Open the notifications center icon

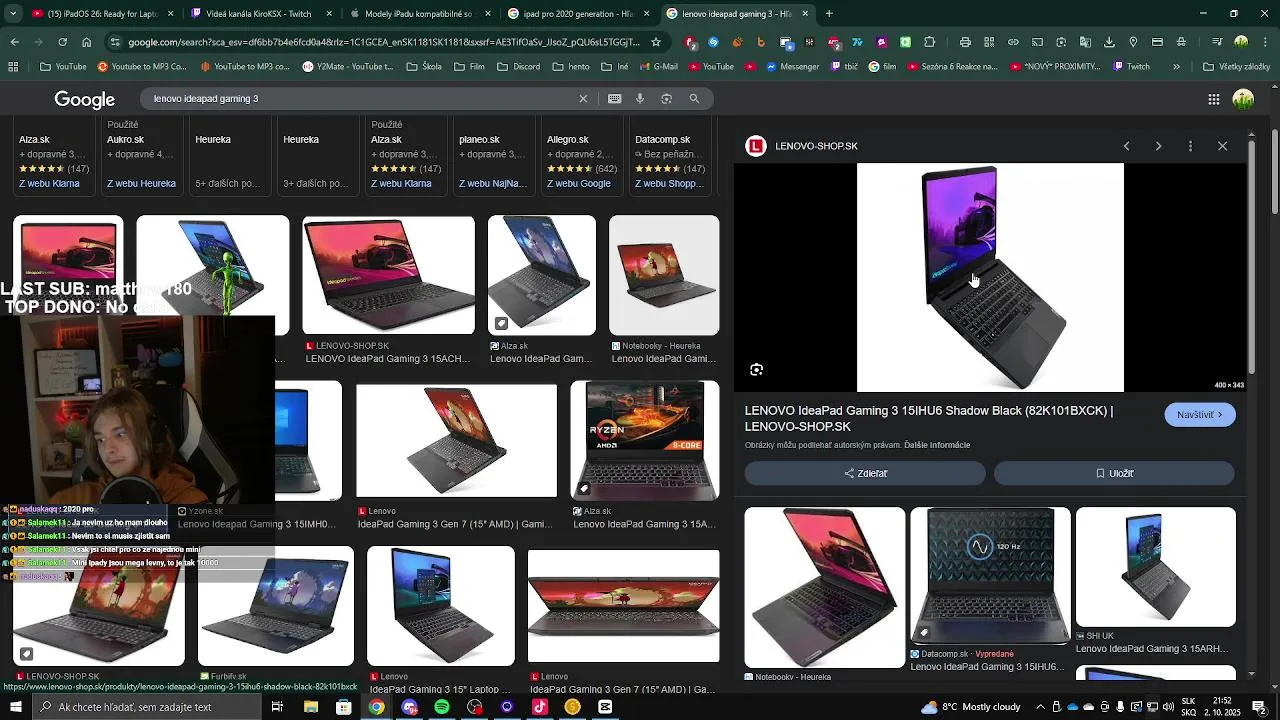[1259, 707]
